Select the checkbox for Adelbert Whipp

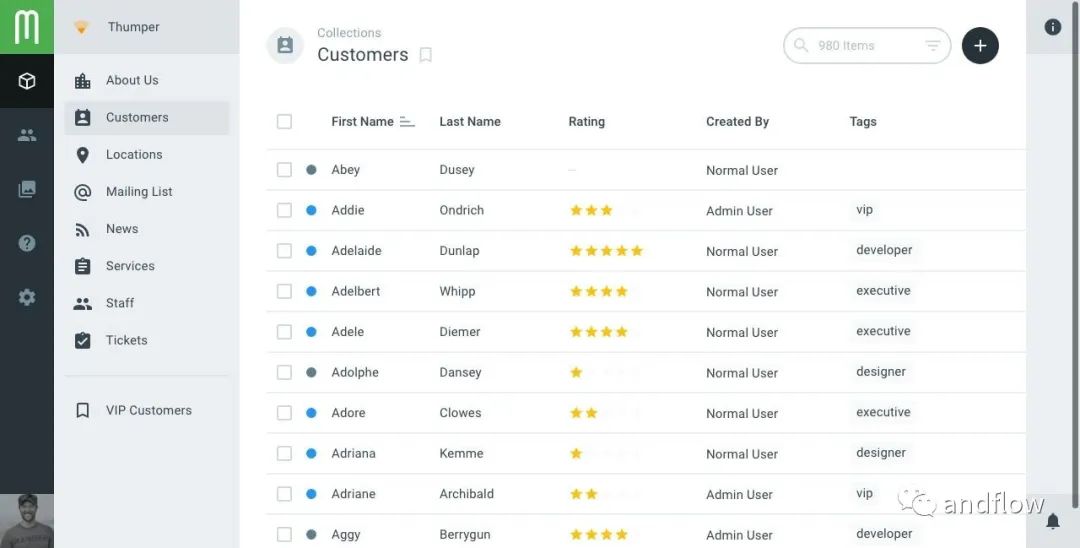pos(284,292)
